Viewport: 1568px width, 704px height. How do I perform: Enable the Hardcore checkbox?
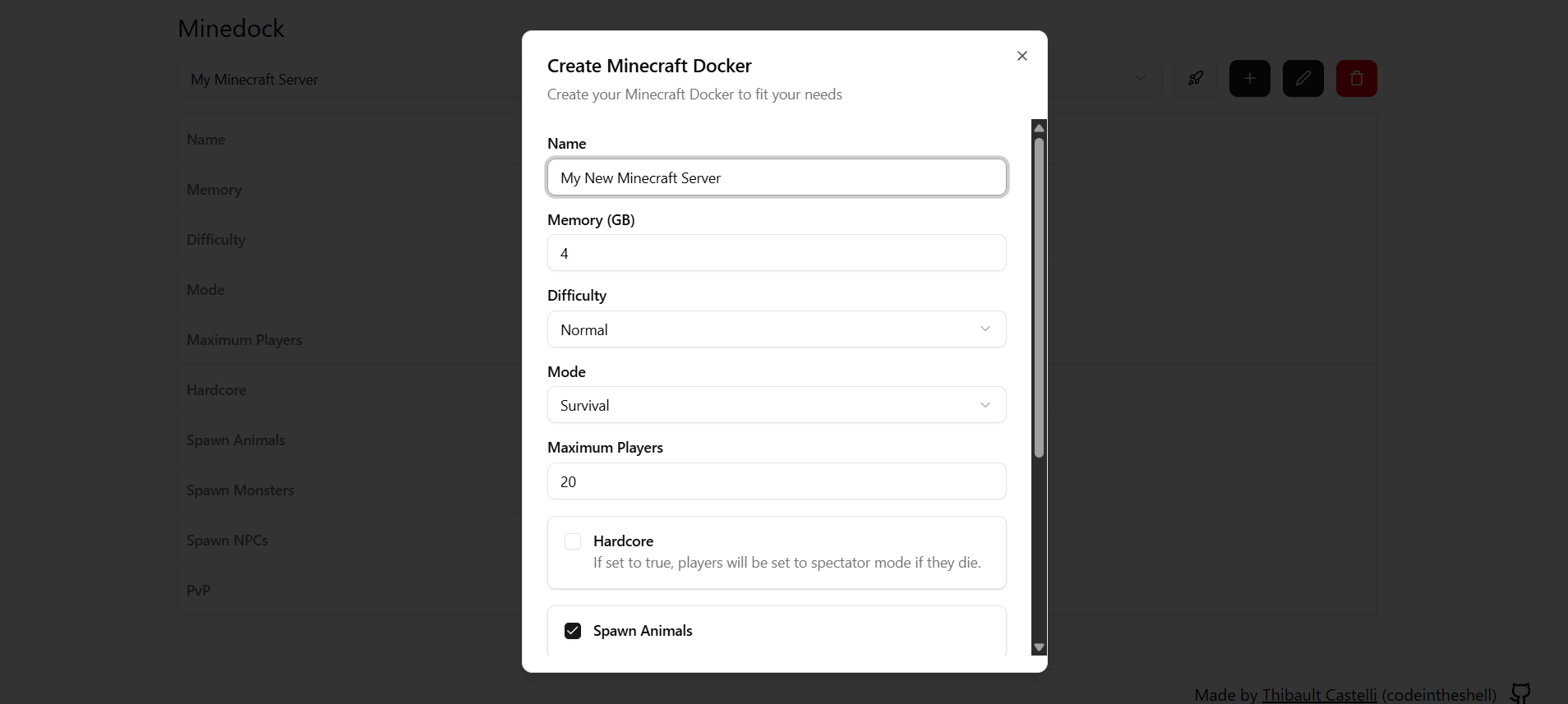[573, 541]
